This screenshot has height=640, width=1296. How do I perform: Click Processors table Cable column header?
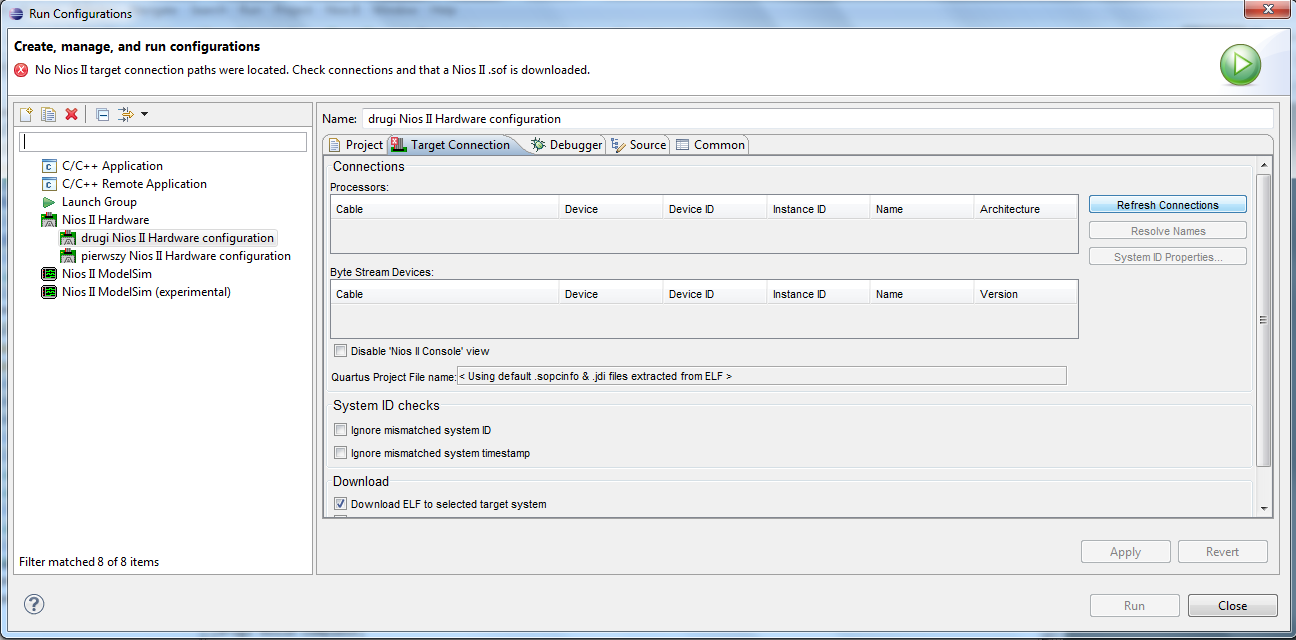[444, 209]
